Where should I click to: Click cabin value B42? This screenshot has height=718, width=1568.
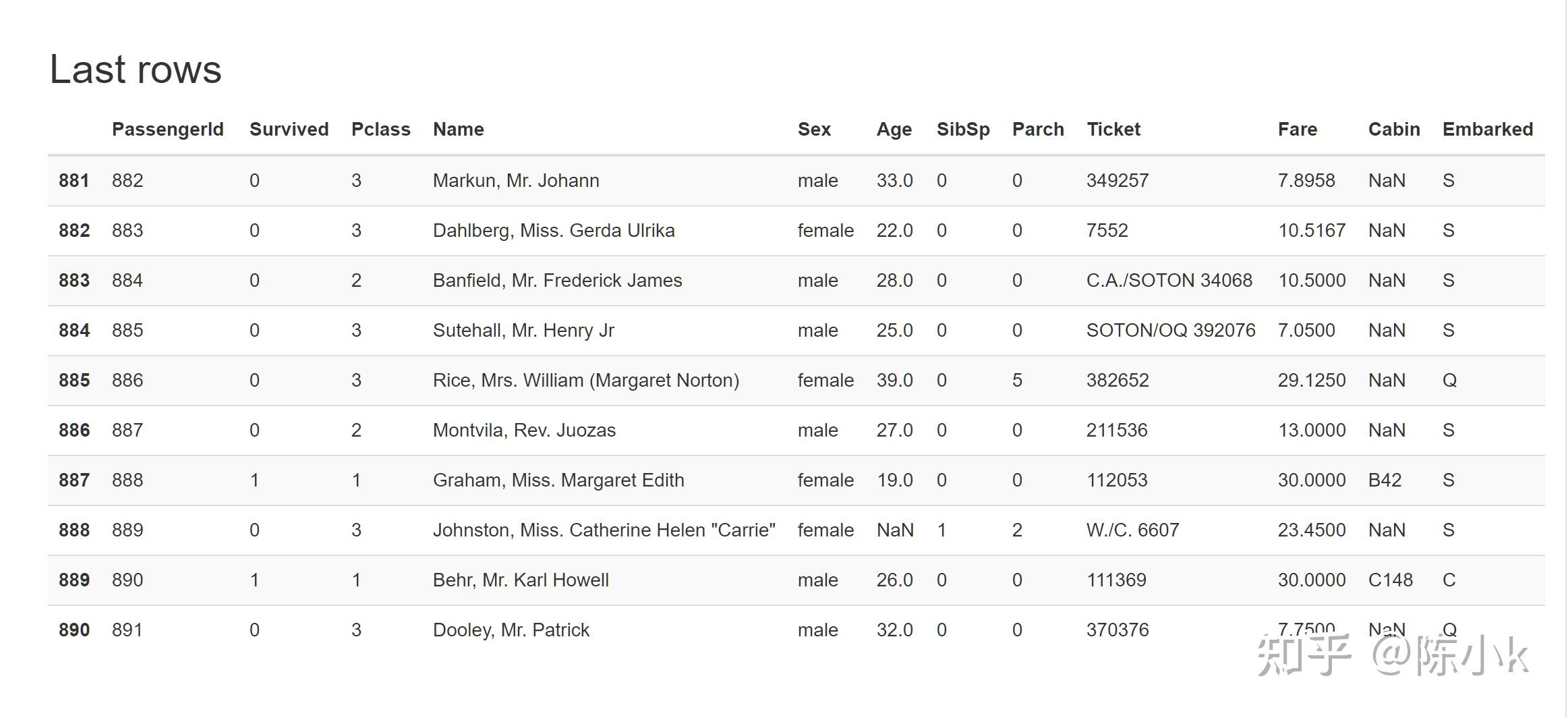(x=1385, y=480)
